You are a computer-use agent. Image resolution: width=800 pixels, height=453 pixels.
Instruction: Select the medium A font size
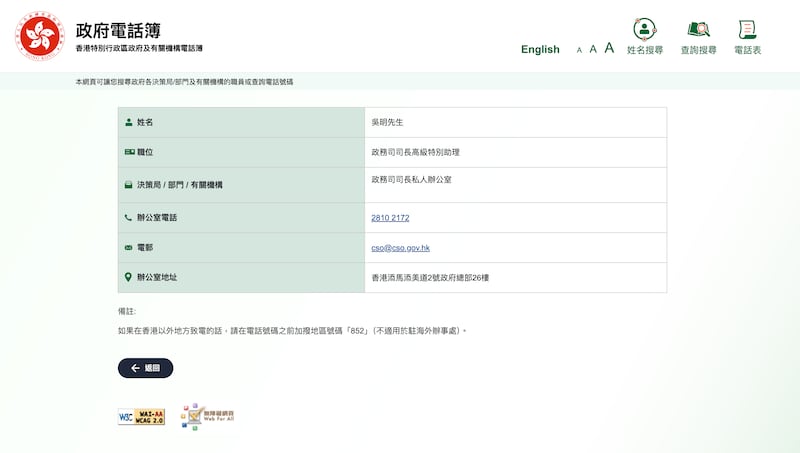click(x=593, y=49)
